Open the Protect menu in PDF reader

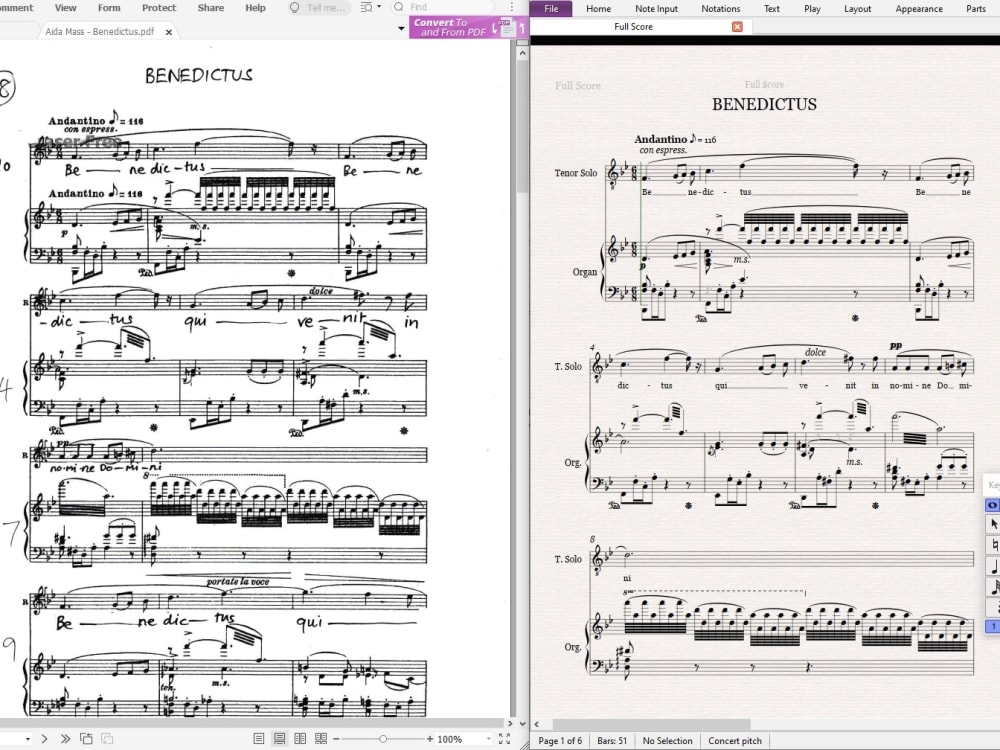point(159,8)
